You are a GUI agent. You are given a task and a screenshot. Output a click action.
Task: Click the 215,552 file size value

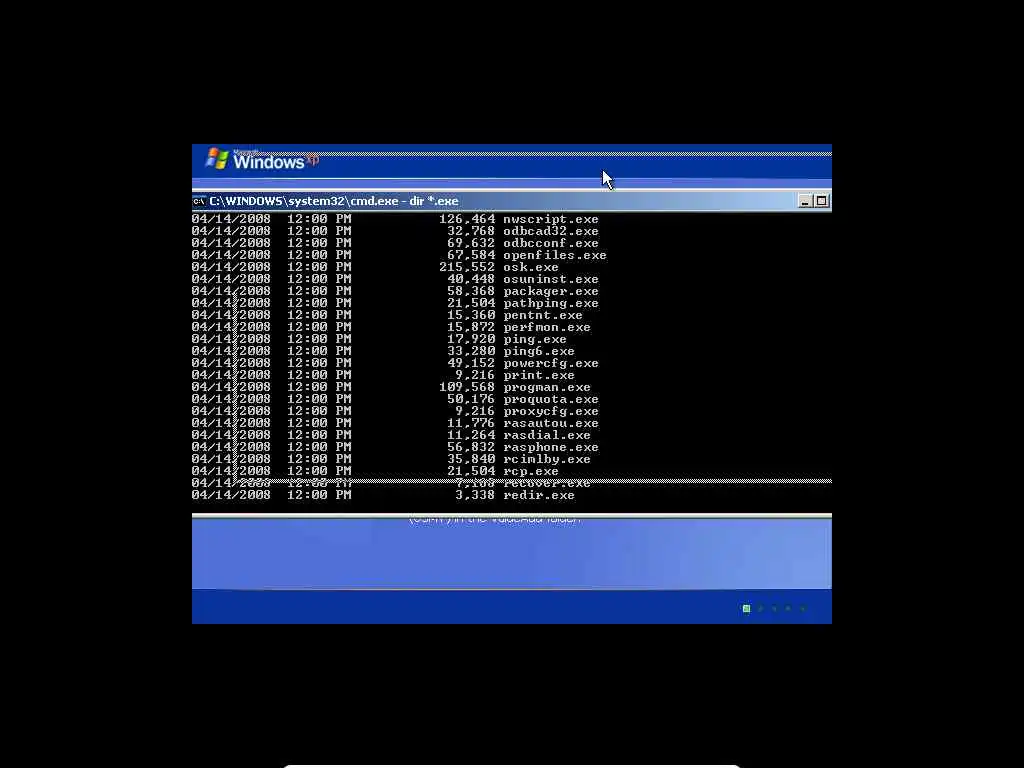coord(467,267)
